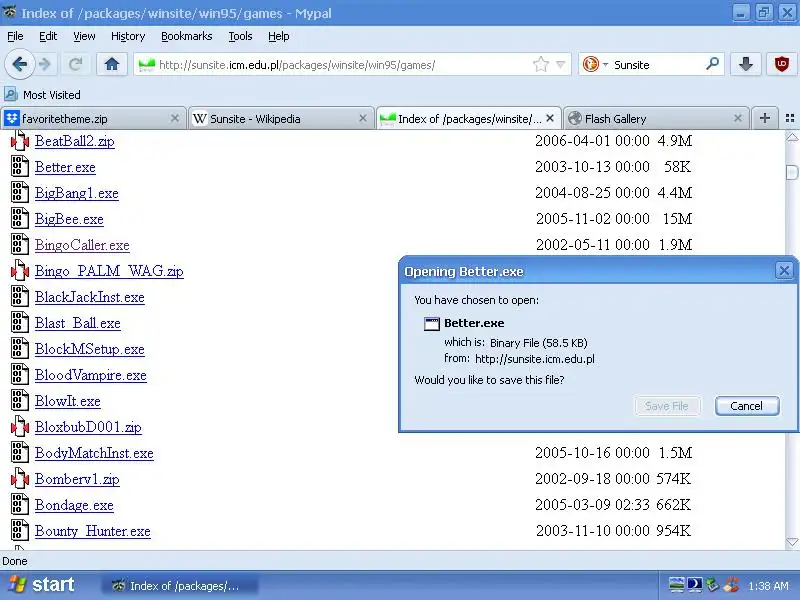Open the File menu
800x600 pixels.
click(15, 36)
